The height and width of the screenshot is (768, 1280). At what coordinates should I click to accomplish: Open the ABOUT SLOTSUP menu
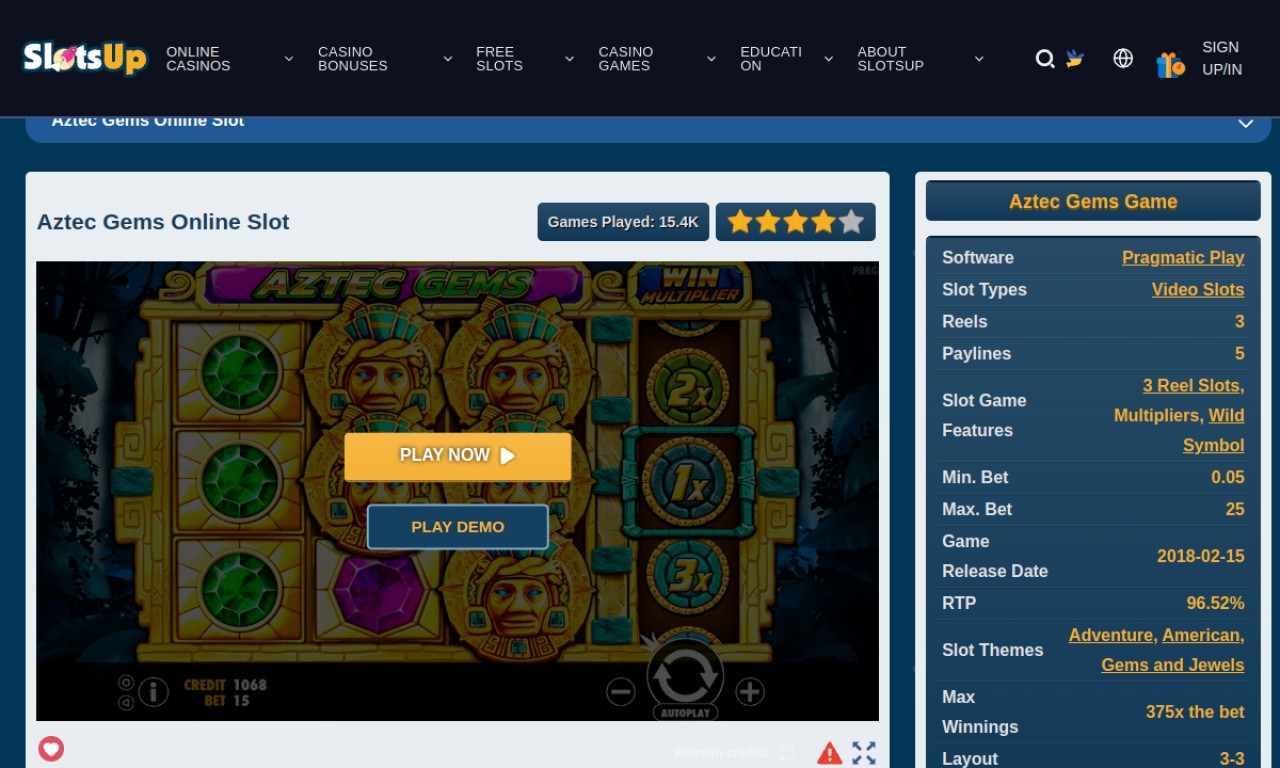pos(890,59)
